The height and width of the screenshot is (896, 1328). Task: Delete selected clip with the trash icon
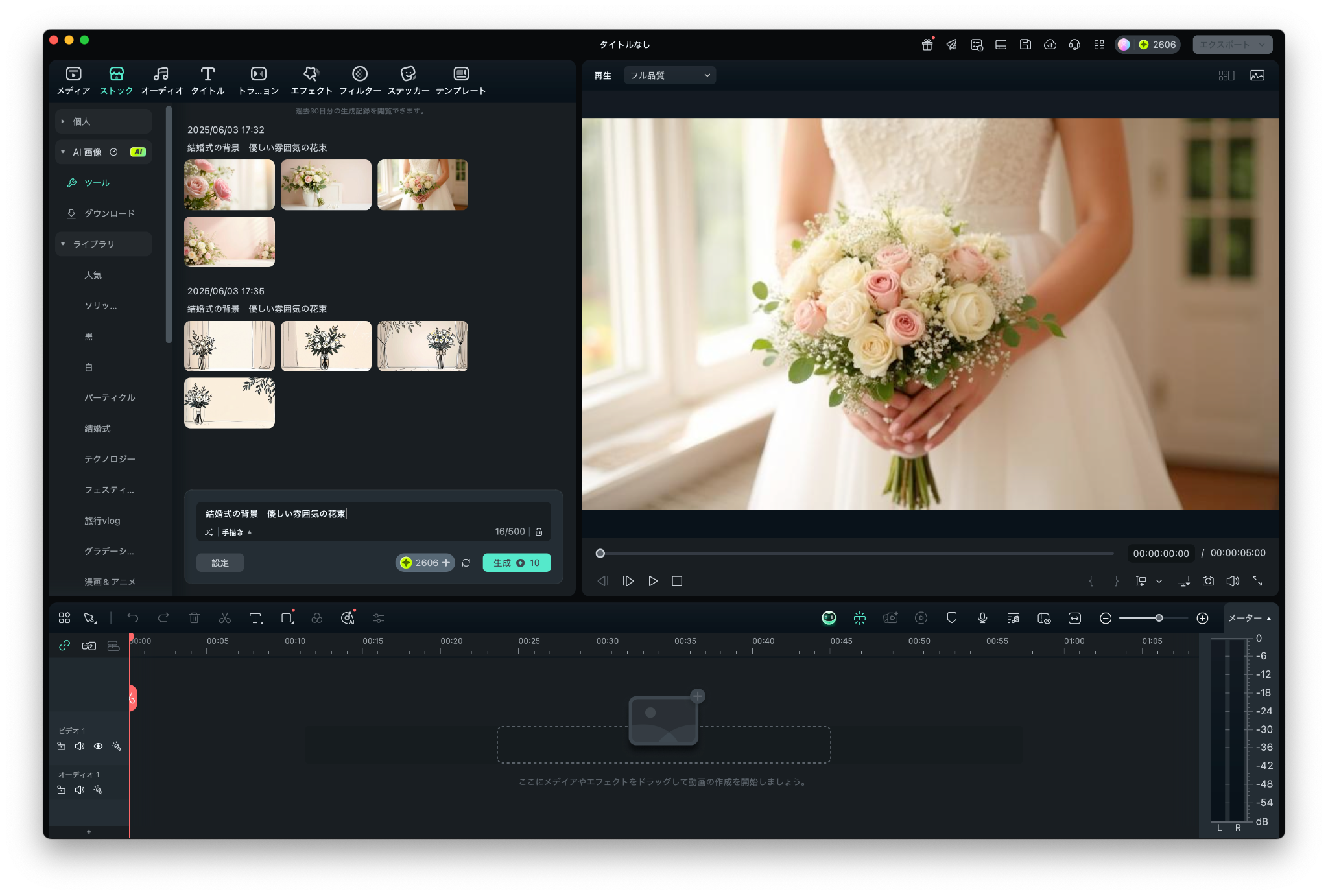[x=194, y=618]
